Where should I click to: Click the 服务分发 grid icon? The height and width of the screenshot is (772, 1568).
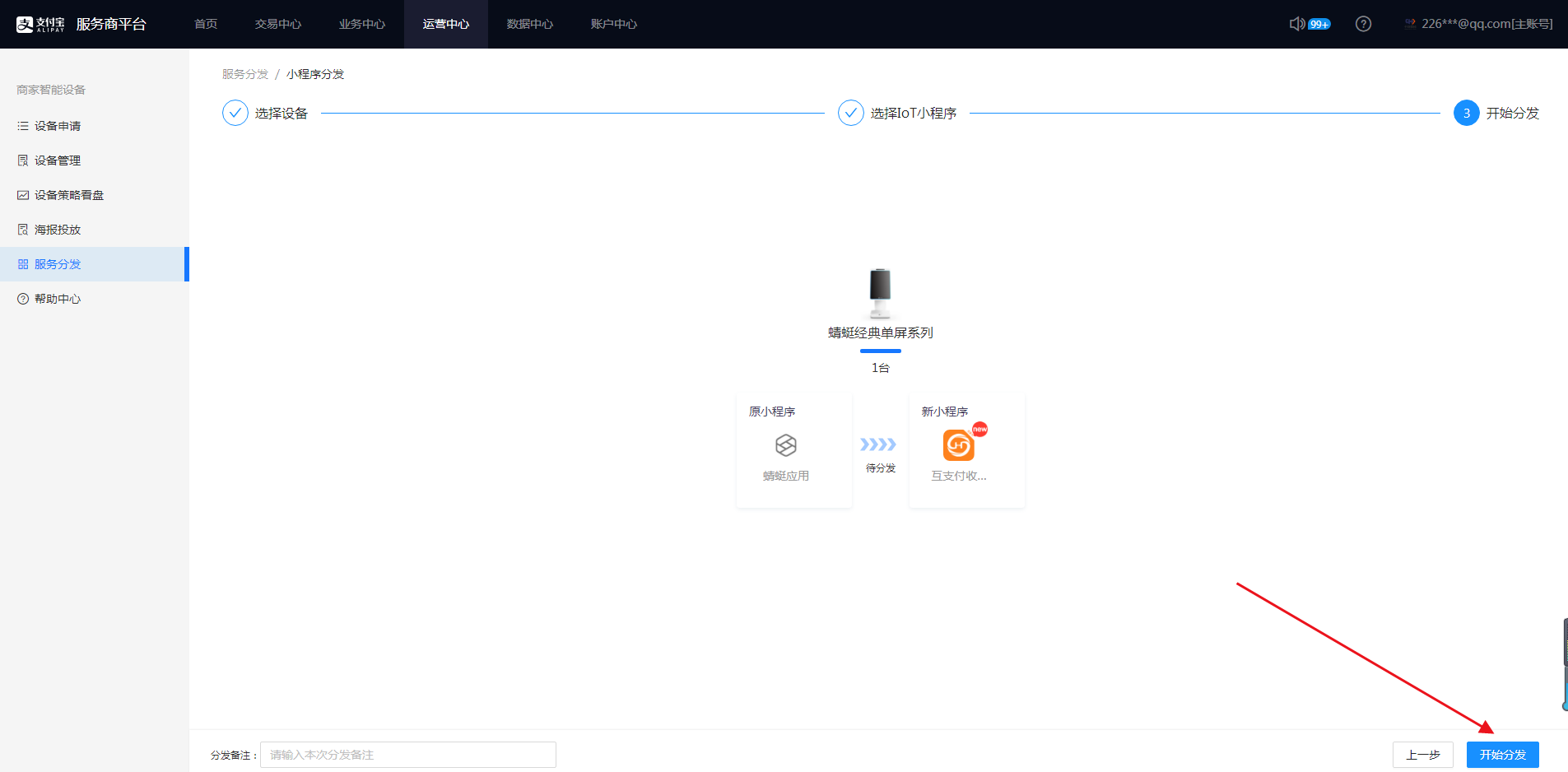pyautogui.click(x=23, y=264)
